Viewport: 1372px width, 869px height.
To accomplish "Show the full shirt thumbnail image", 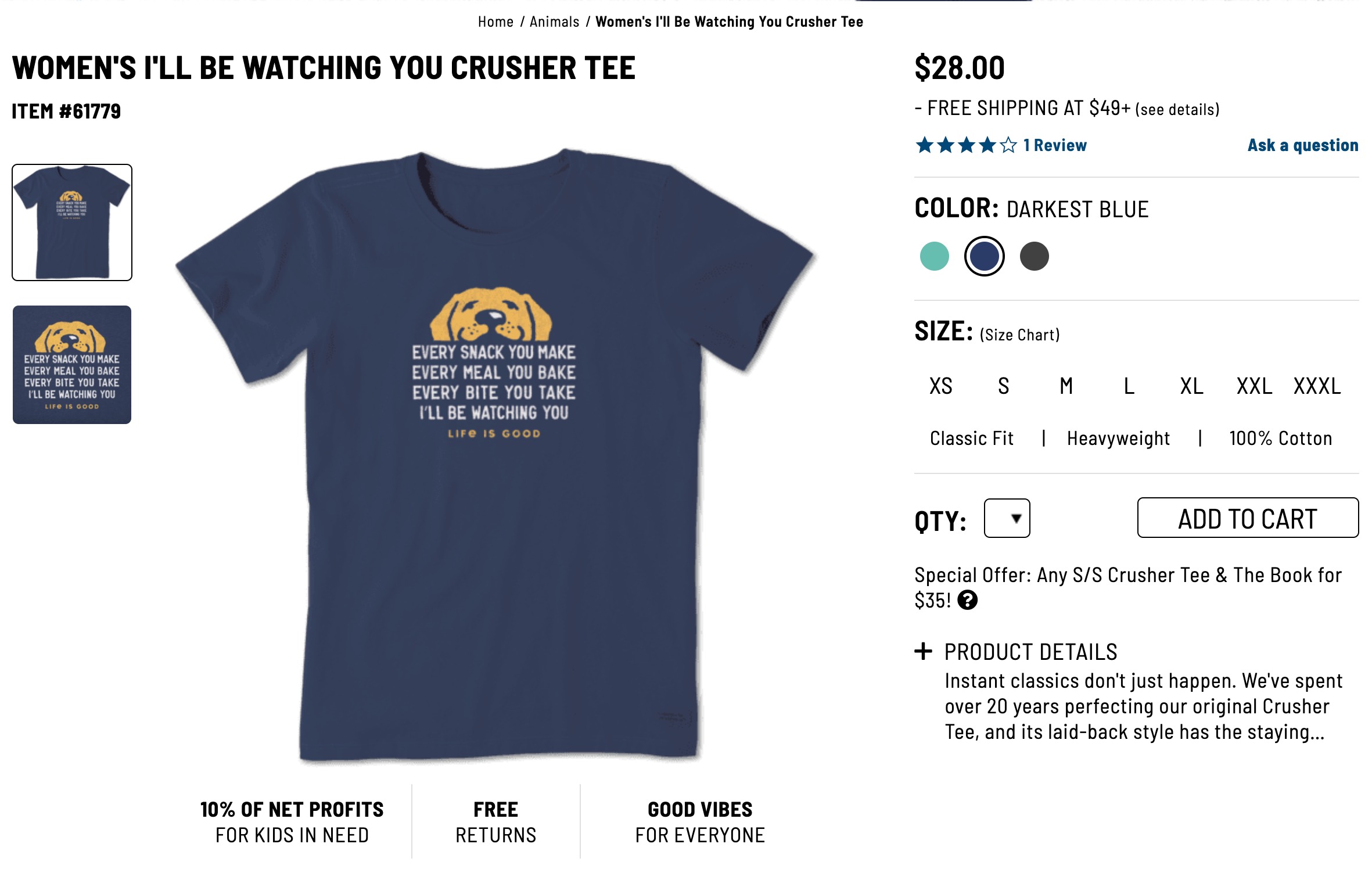I will [x=72, y=222].
